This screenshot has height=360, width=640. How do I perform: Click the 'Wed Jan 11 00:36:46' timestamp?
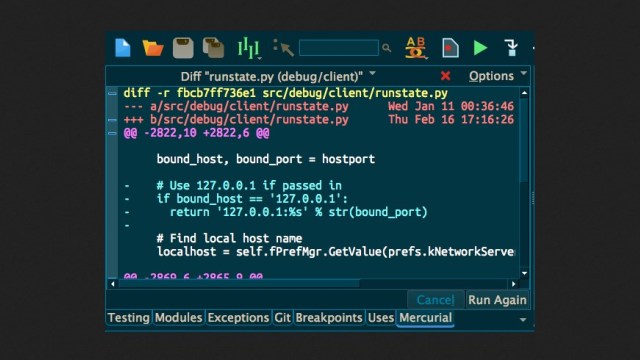point(451,107)
